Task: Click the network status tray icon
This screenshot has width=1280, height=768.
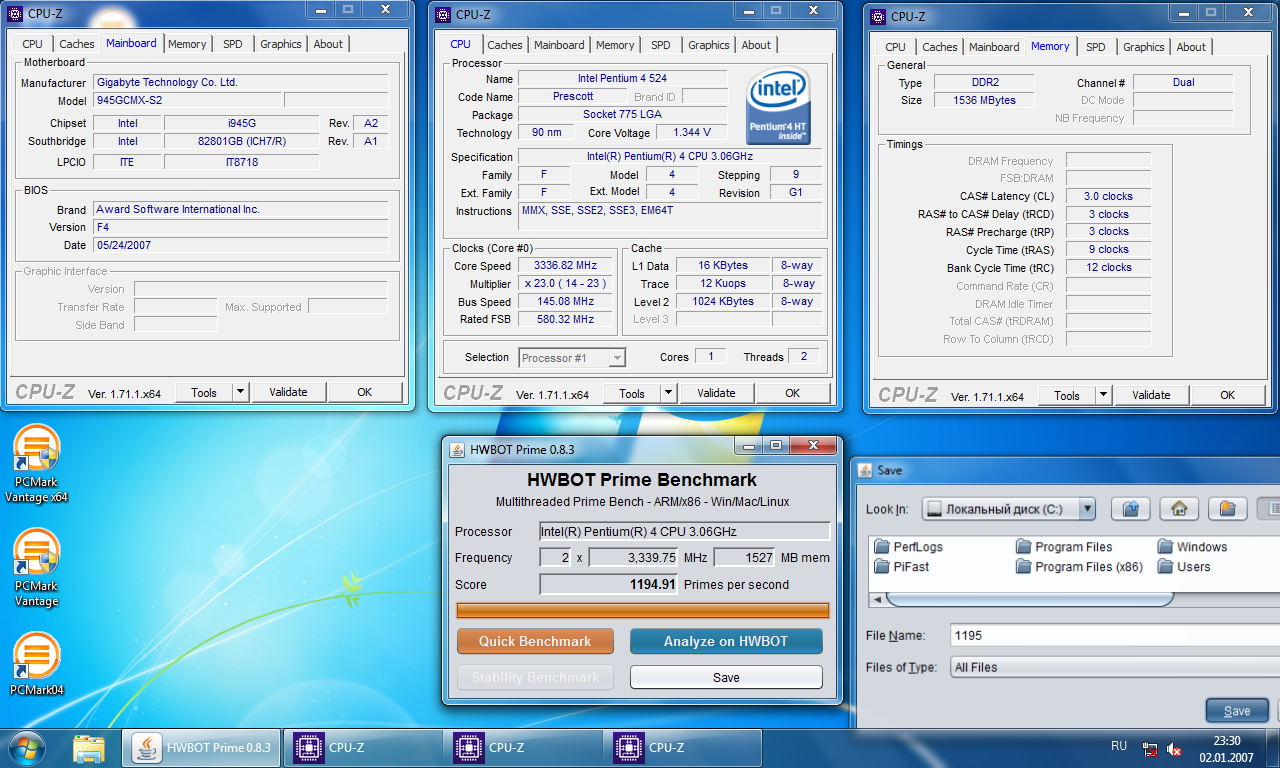Action: click(1151, 748)
